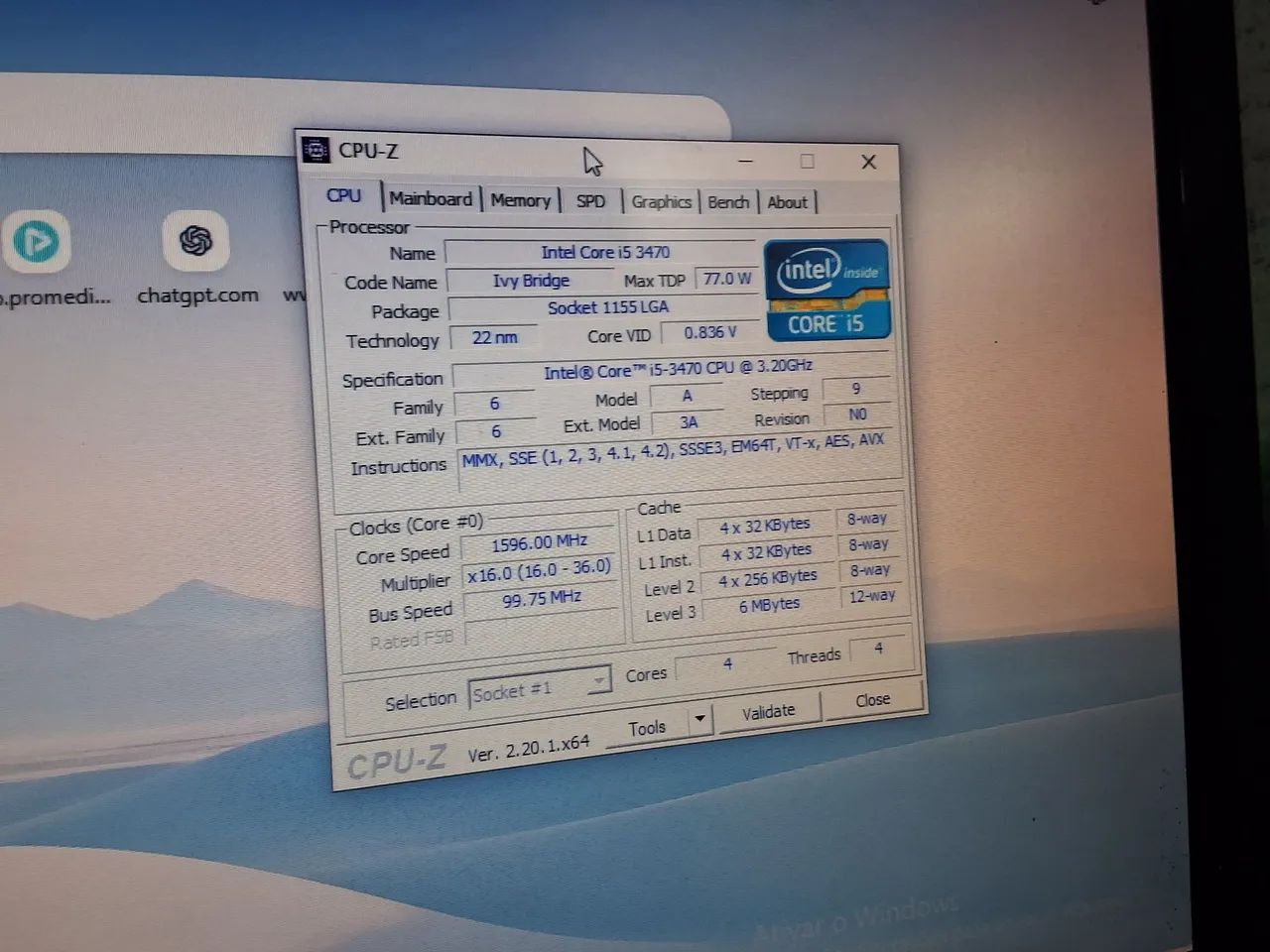This screenshot has height=952, width=1270.
Task: Click the Threads count field
Action: (877, 649)
